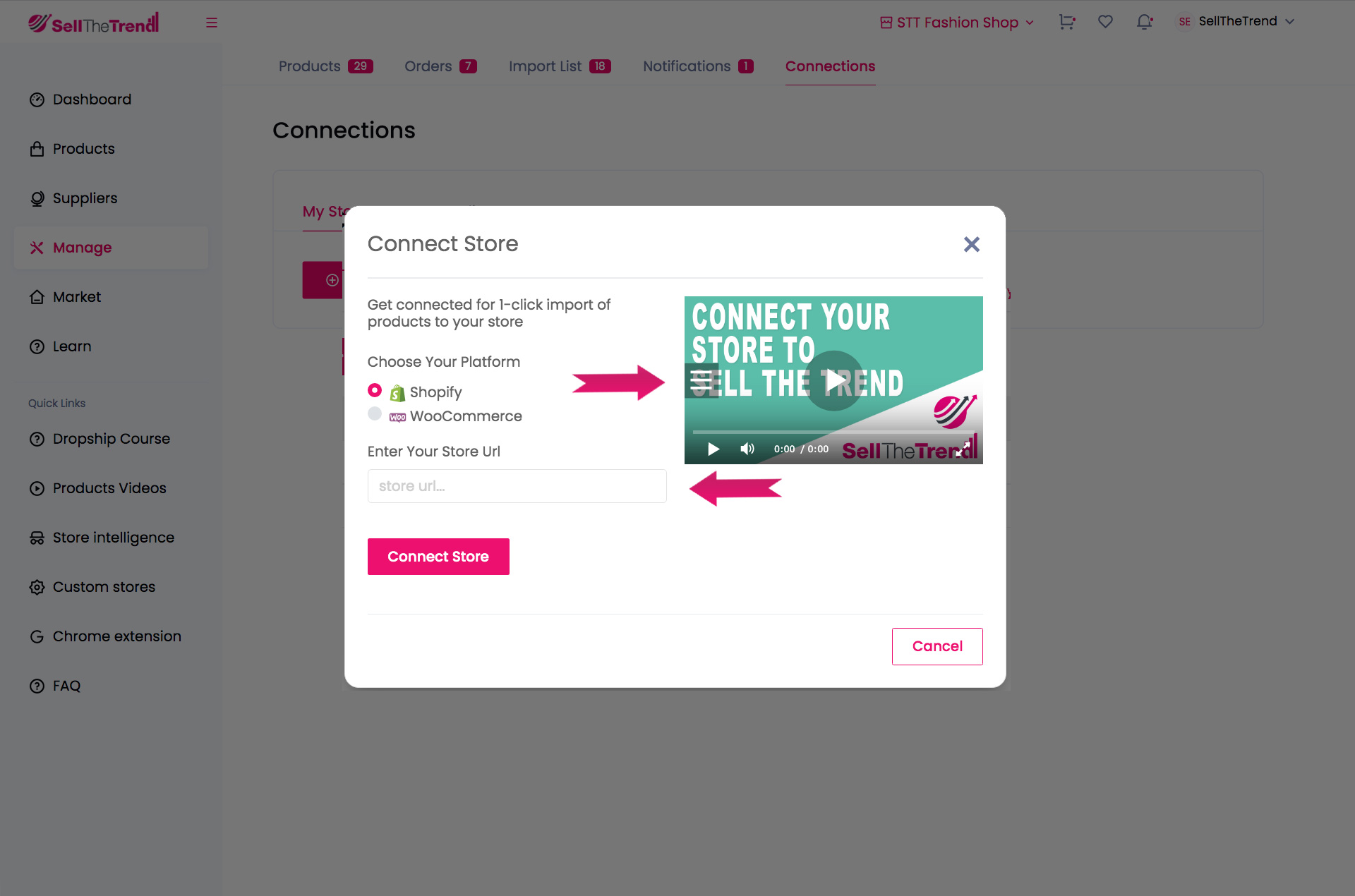Seek along the video progress bar

[x=833, y=432]
